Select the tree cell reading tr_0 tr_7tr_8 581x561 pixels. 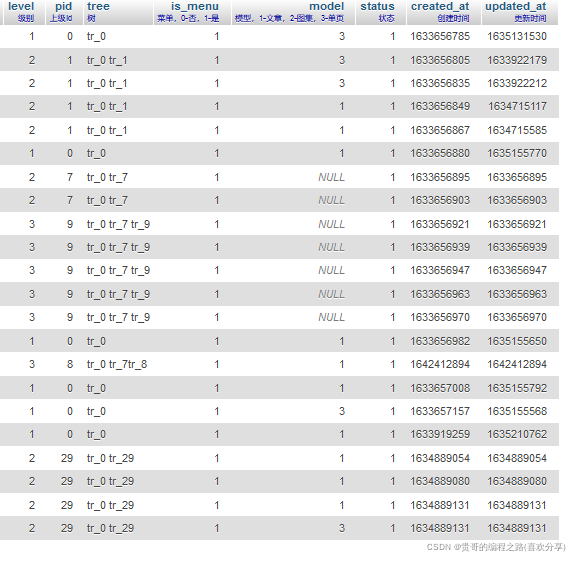coord(117,365)
